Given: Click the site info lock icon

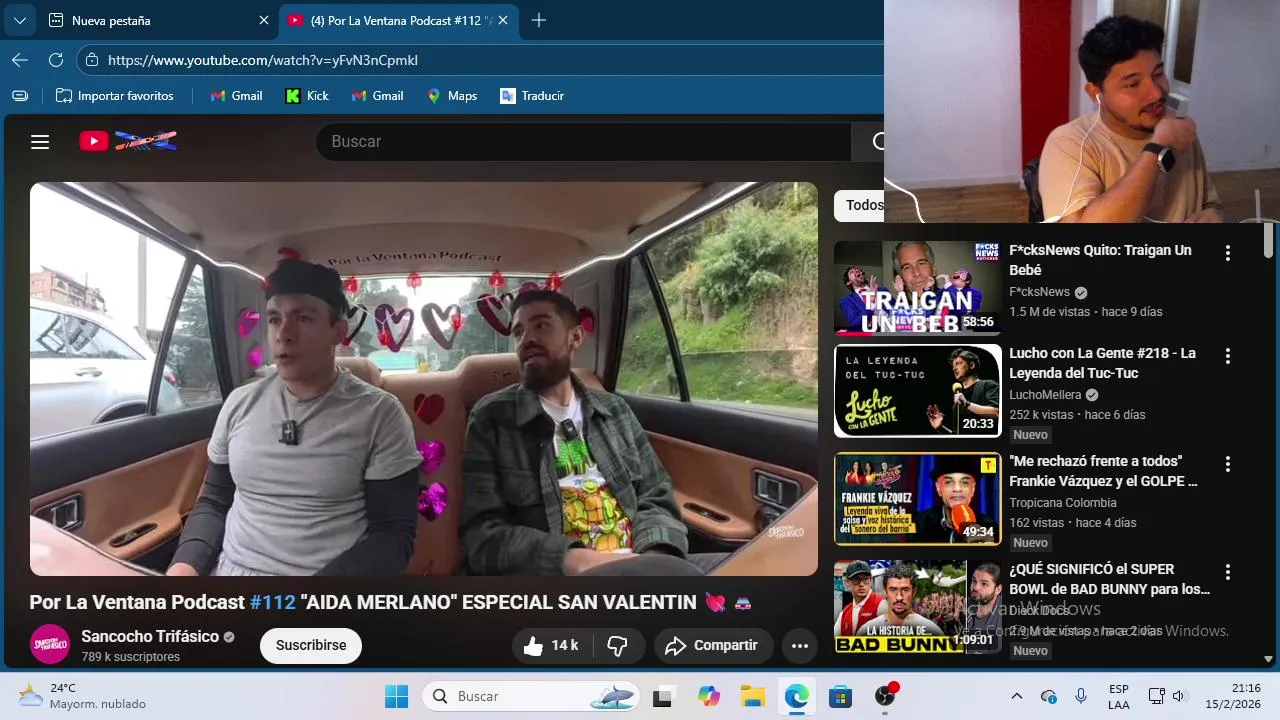Looking at the screenshot, I should coord(91,60).
